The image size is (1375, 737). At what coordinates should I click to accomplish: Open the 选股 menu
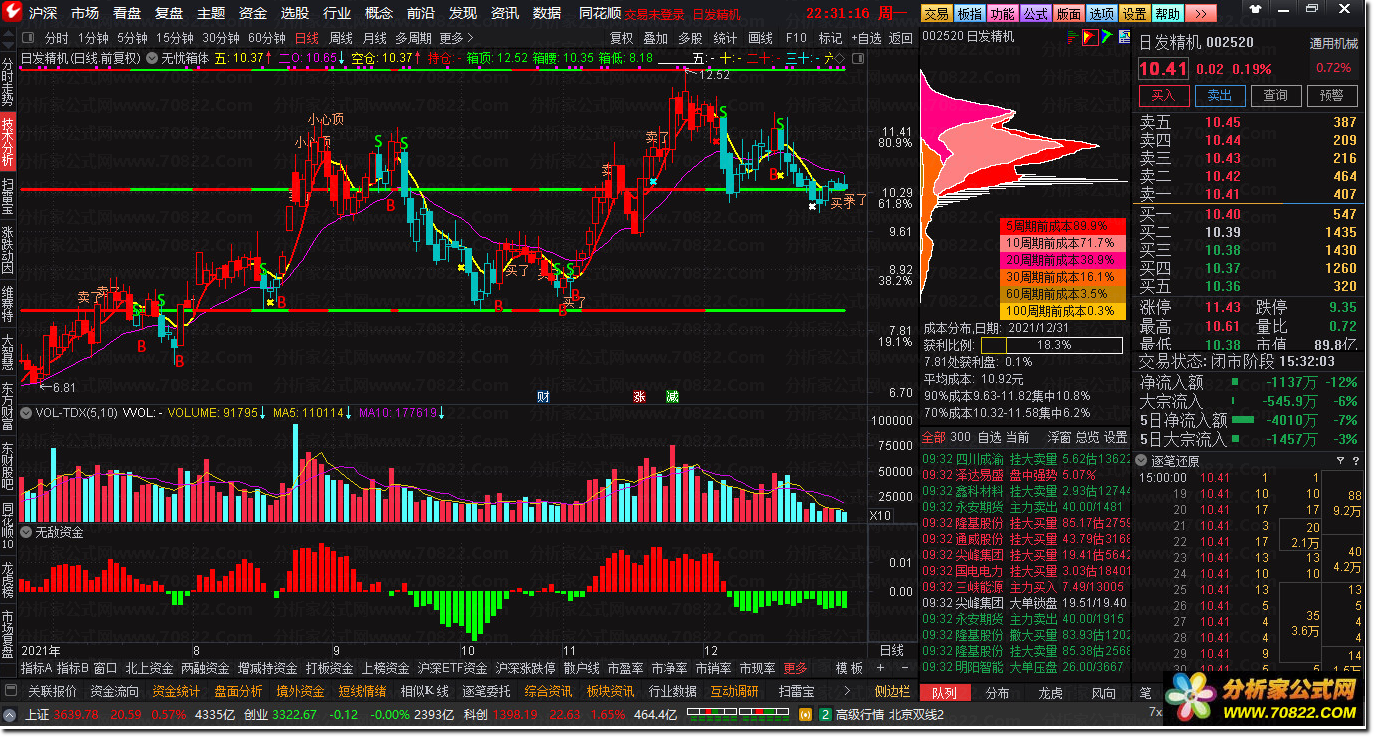tap(294, 14)
